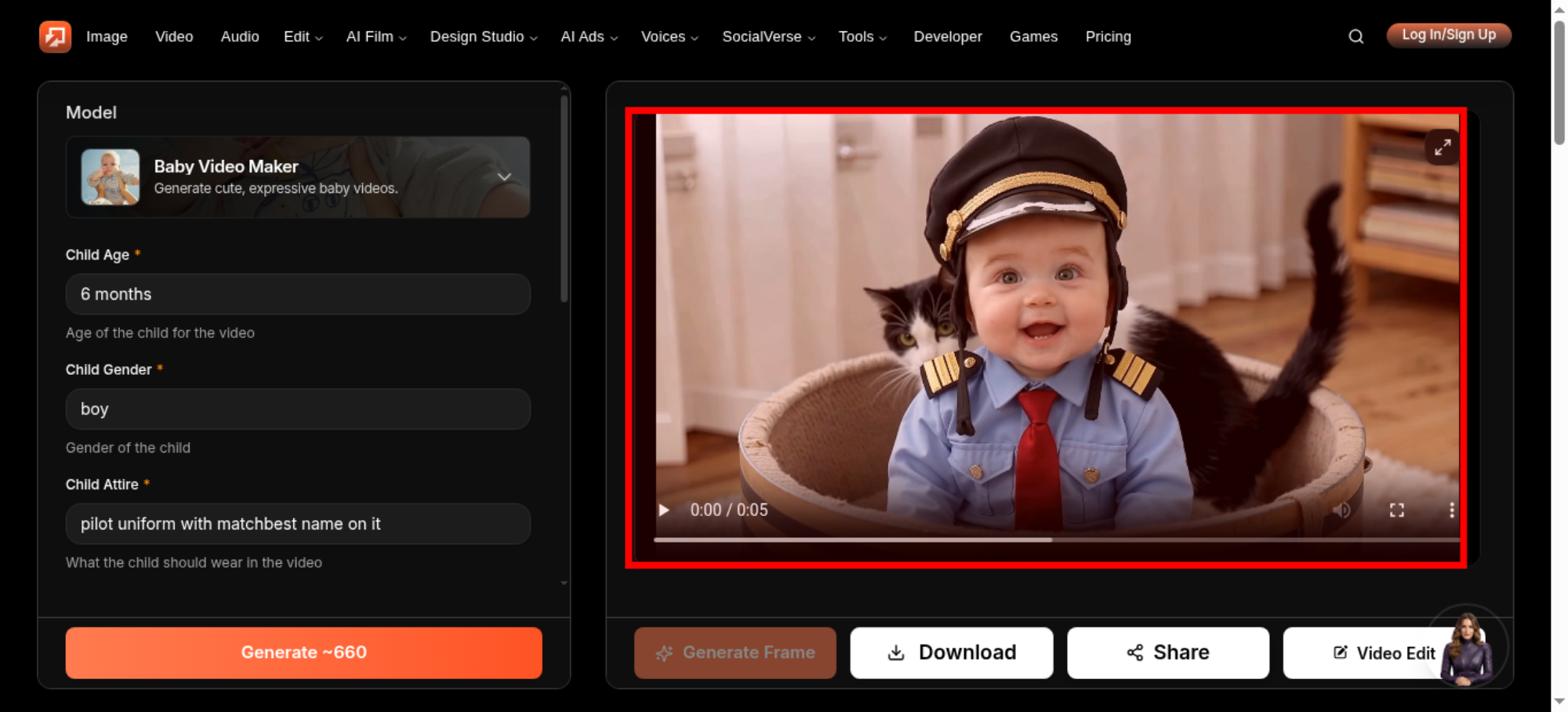Open the Audio section
The image size is (1568, 712).
pos(240,37)
